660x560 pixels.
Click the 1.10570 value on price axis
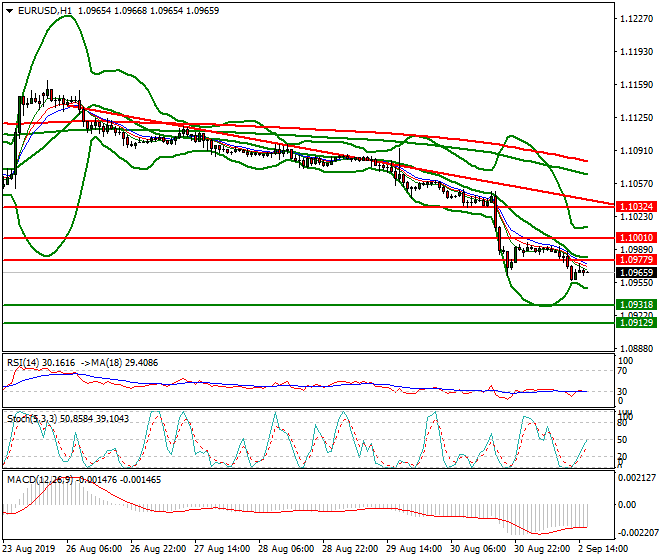coord(636,183)
